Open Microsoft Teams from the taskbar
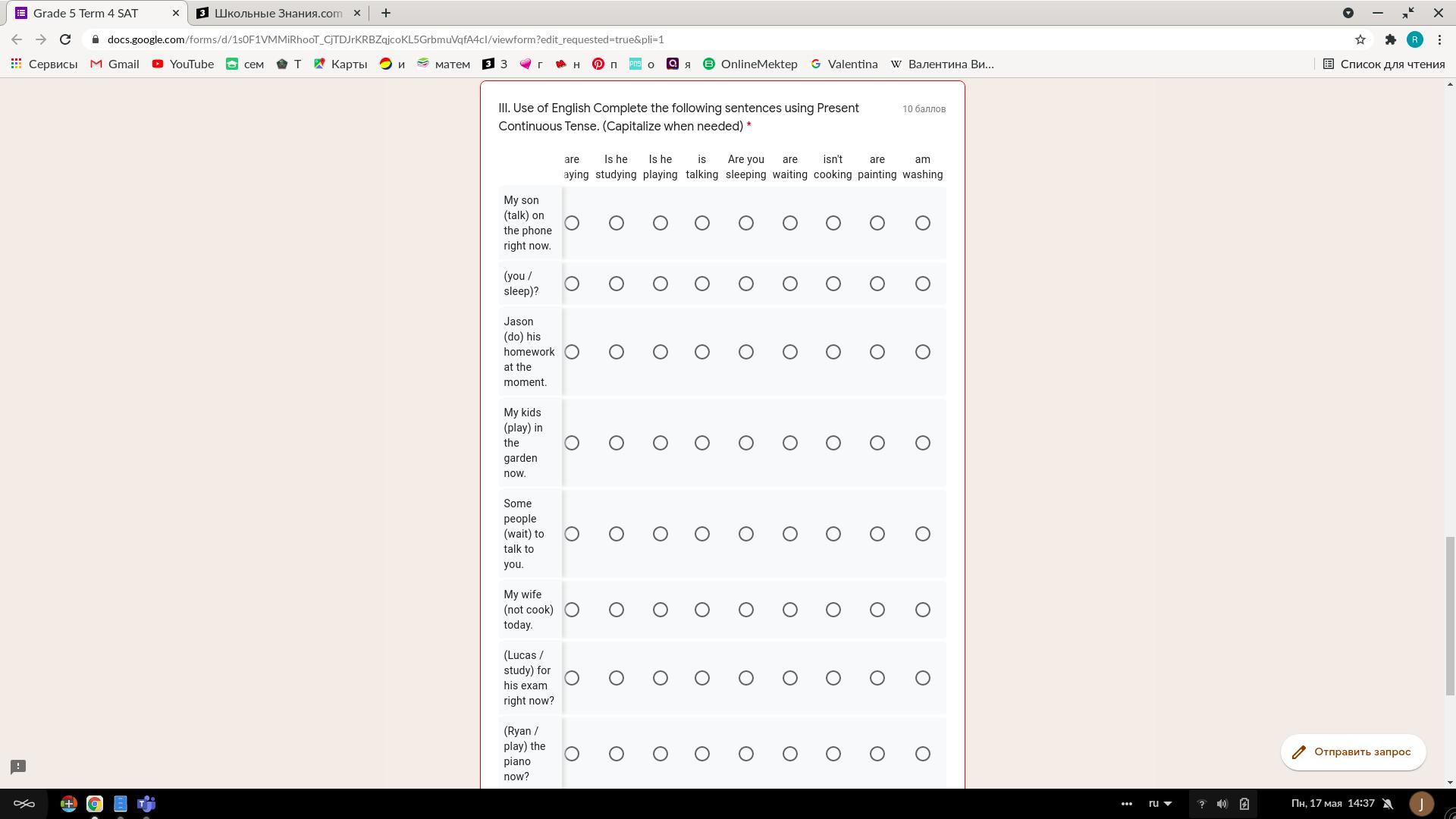Screen dimensions: 1456x819 pyautogui.click(x=146, y=804)
